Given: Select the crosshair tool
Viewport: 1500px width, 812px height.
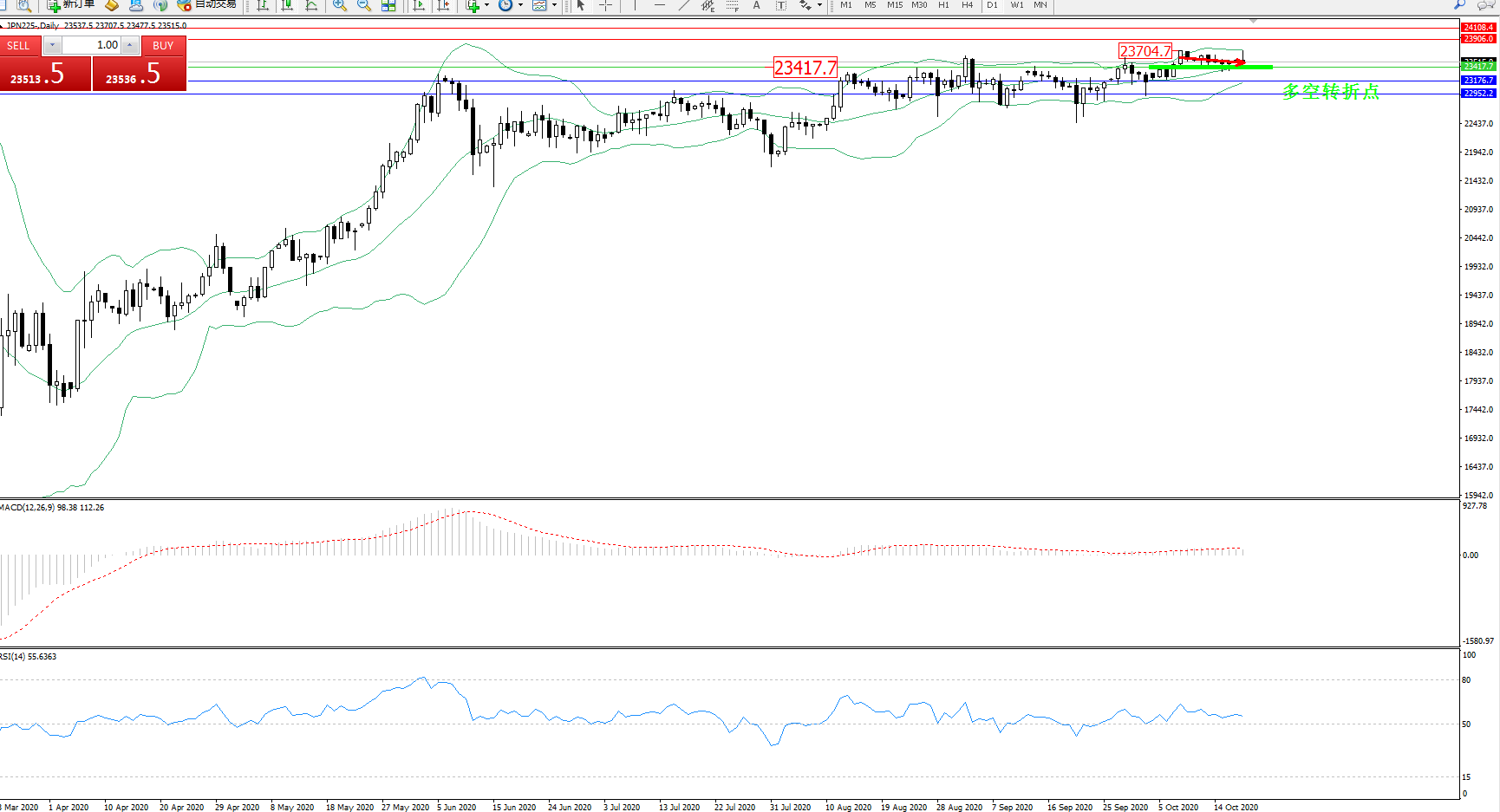Looking at the screenshot, I should pyautogui.click(x=605, y=5).
